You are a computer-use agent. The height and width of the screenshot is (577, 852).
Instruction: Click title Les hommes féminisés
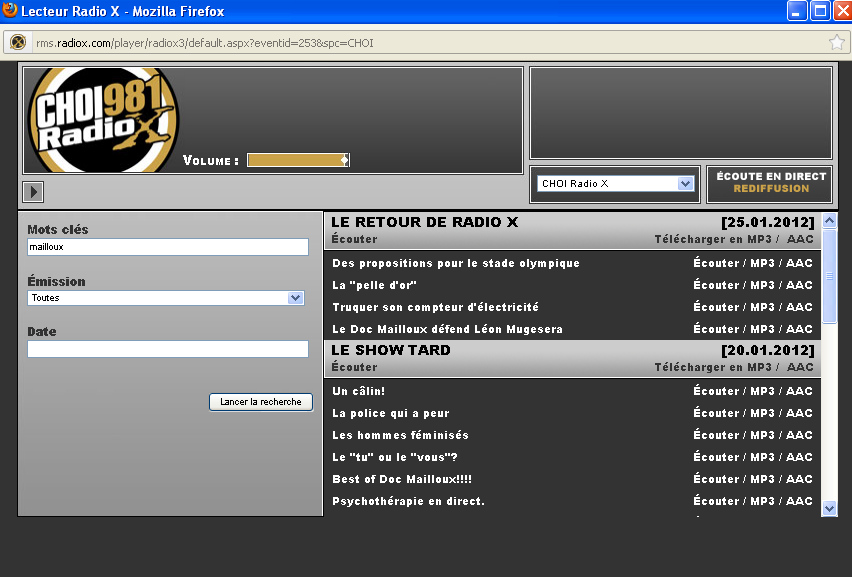(400, 435)
